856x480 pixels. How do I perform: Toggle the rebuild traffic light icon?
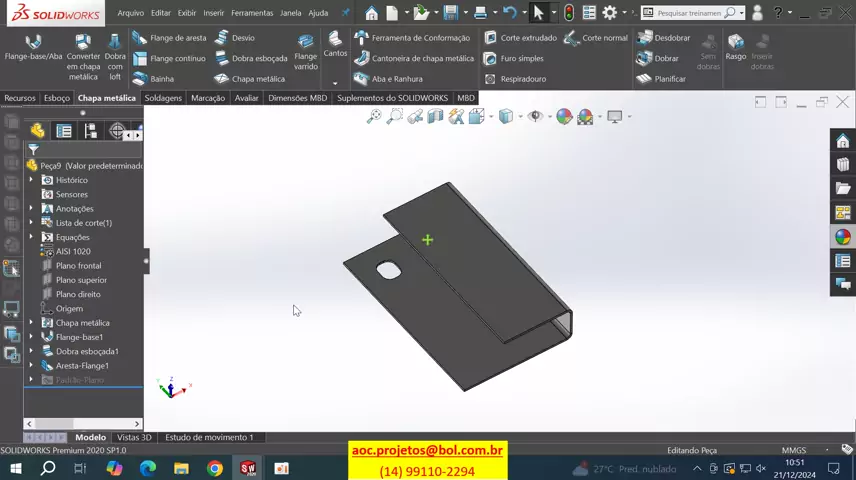pyautogui.click(x=569, y=13)
